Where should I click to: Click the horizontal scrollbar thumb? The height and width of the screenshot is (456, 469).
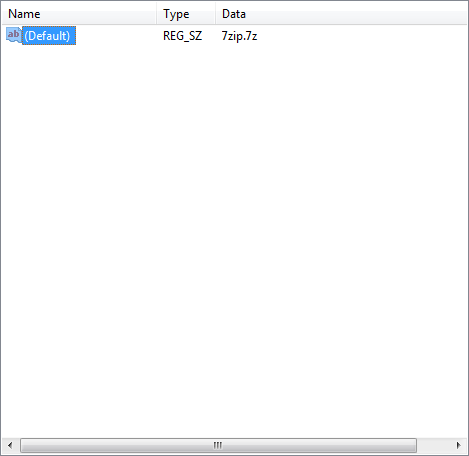(218, 445)
